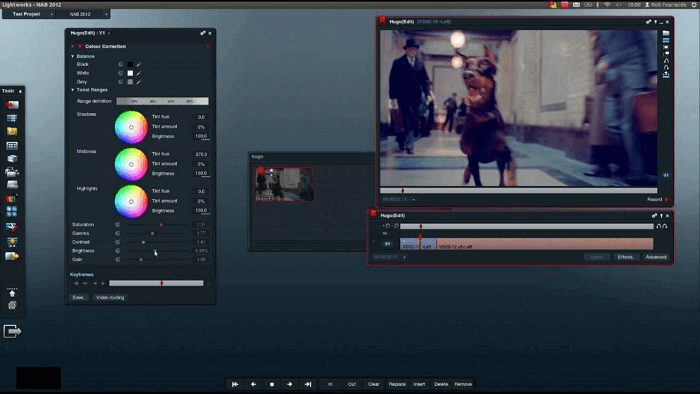Stop playback
The width and height of the screenshot is (700, 394).
coord(271,384)
